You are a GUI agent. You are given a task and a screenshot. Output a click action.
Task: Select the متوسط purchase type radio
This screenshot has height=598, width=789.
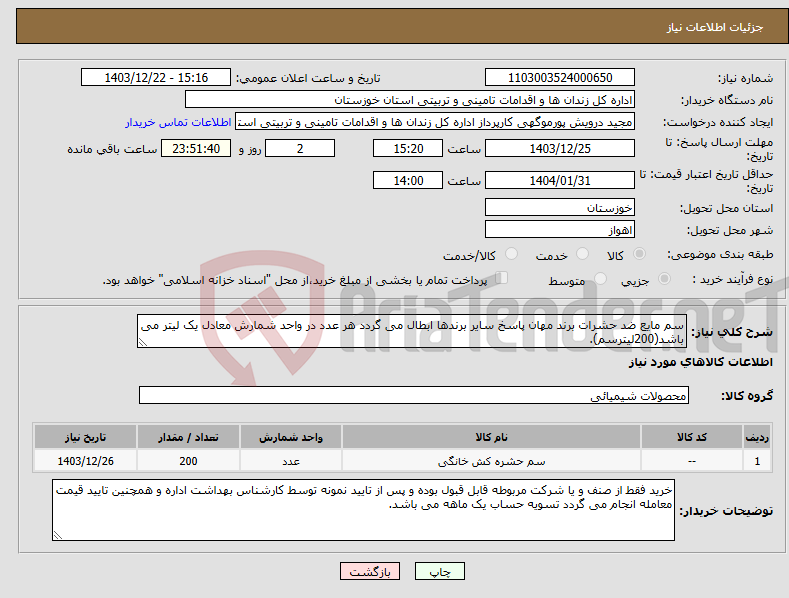click(600, 278)
